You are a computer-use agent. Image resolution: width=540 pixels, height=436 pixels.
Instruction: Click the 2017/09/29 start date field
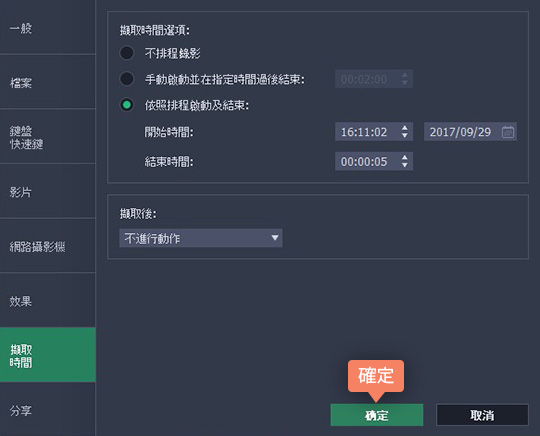click(x=470, y=132)
